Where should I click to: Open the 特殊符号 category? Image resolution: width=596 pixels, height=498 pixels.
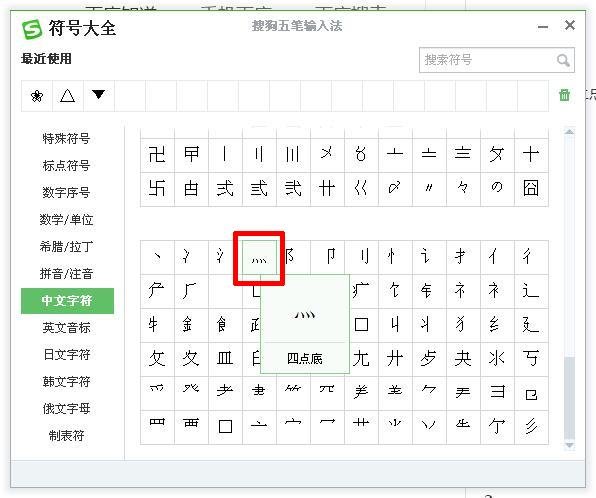[x=67, y=138]
